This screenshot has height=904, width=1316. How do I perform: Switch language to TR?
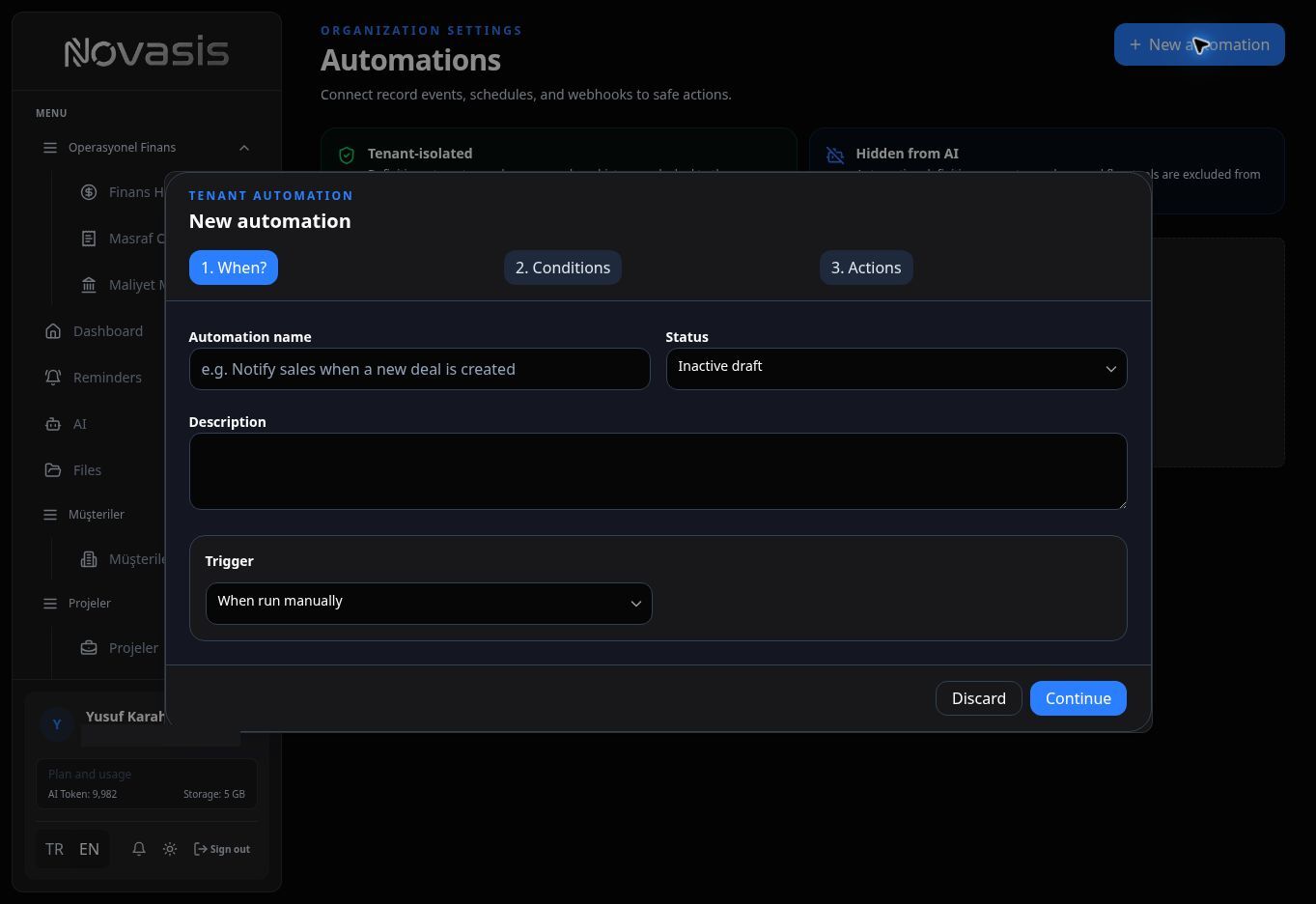(x=54, y=849)
